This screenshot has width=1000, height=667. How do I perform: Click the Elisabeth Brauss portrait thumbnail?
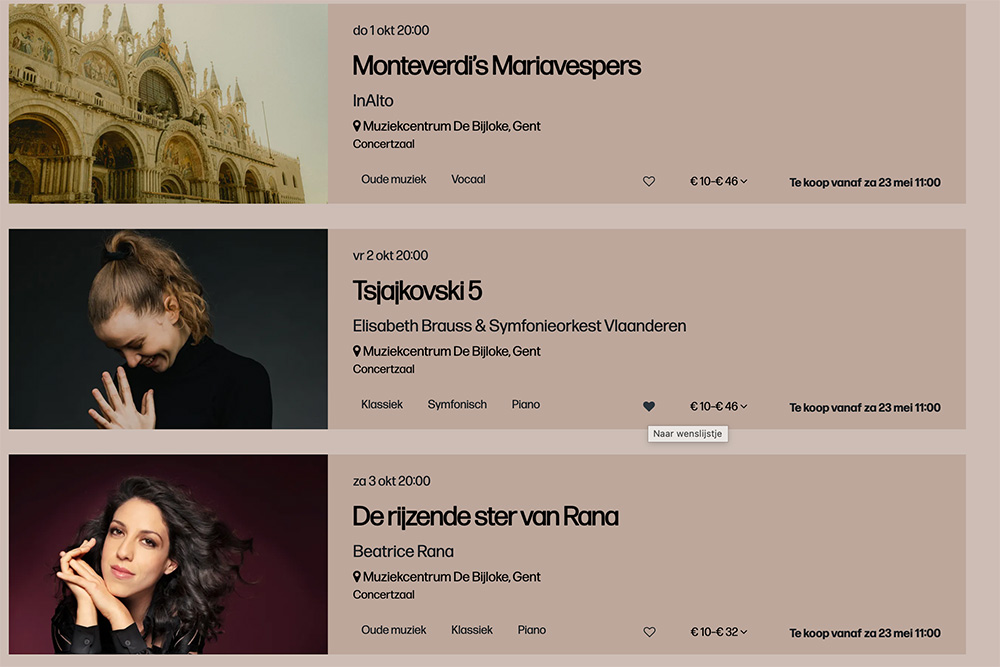pos(168,329)
